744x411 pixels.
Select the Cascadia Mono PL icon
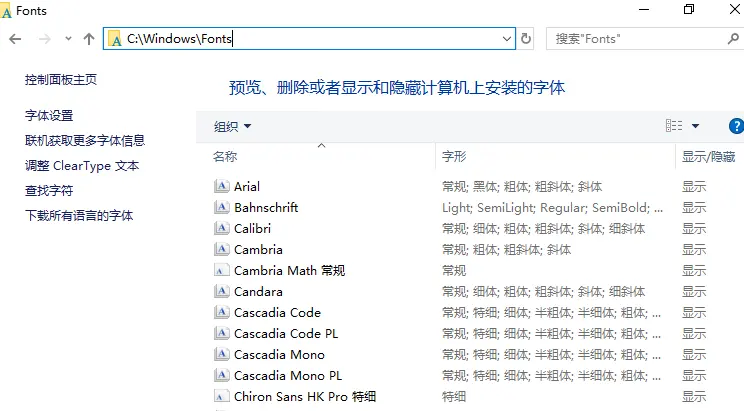click(x=221, y=375)
